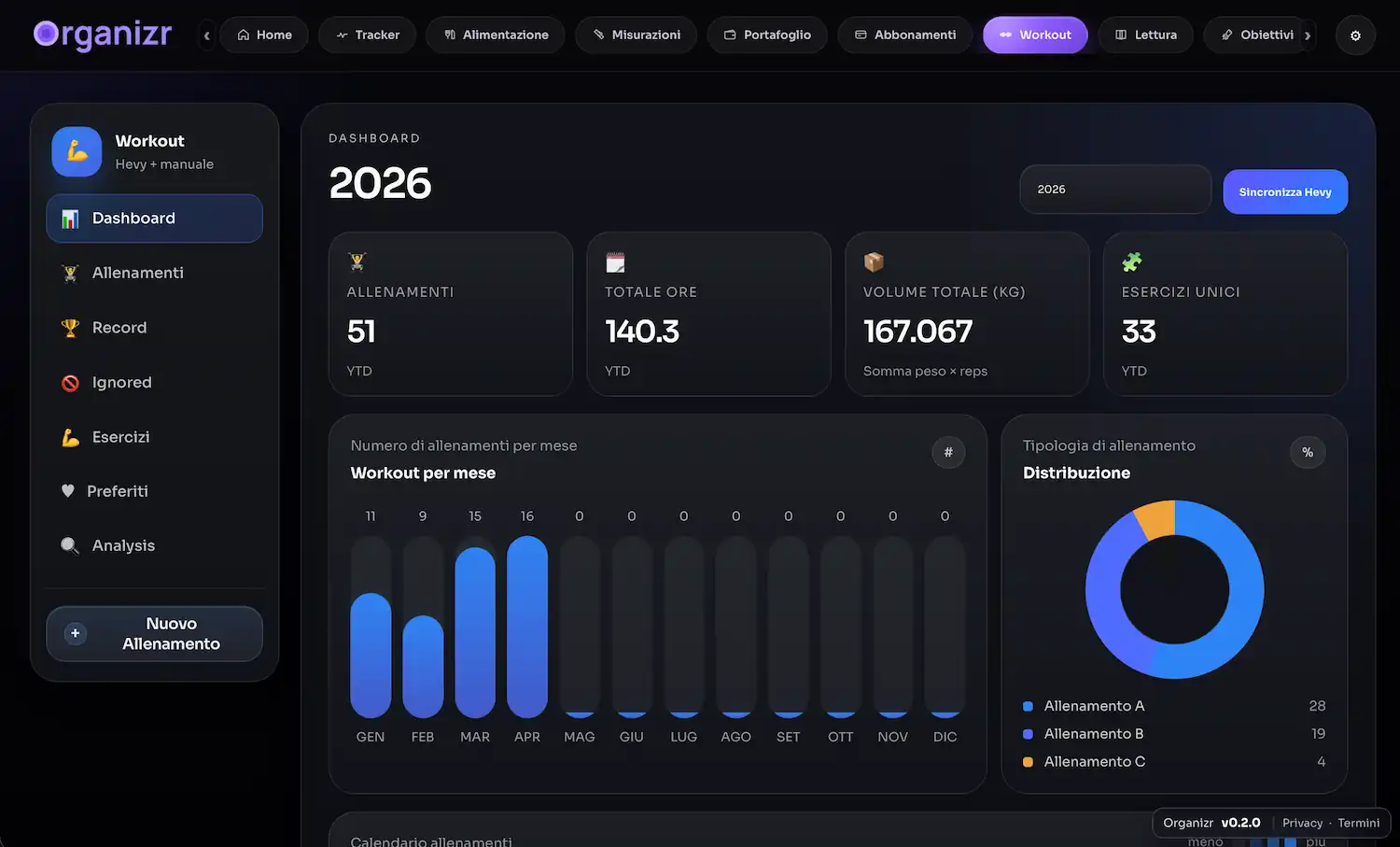Image resolution: width=1400 pixels, height=847 pixels.
Task: Click the DIC month label
Action: tap(945, 737)
